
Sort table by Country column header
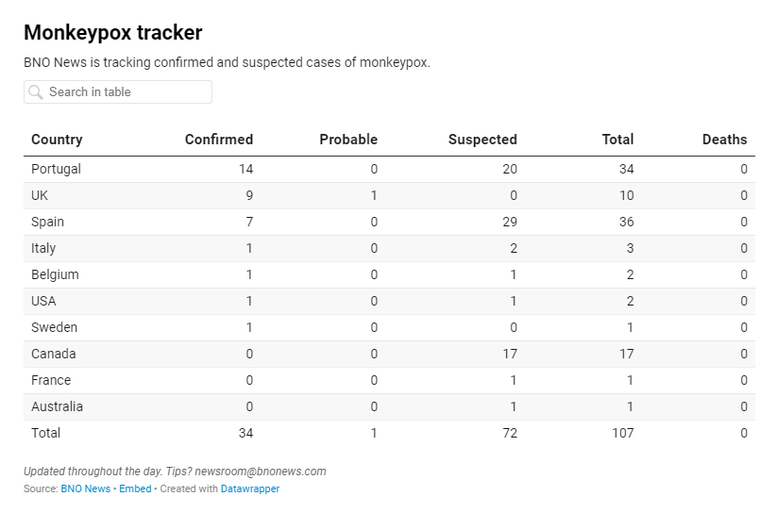click(x=57, y=140)
